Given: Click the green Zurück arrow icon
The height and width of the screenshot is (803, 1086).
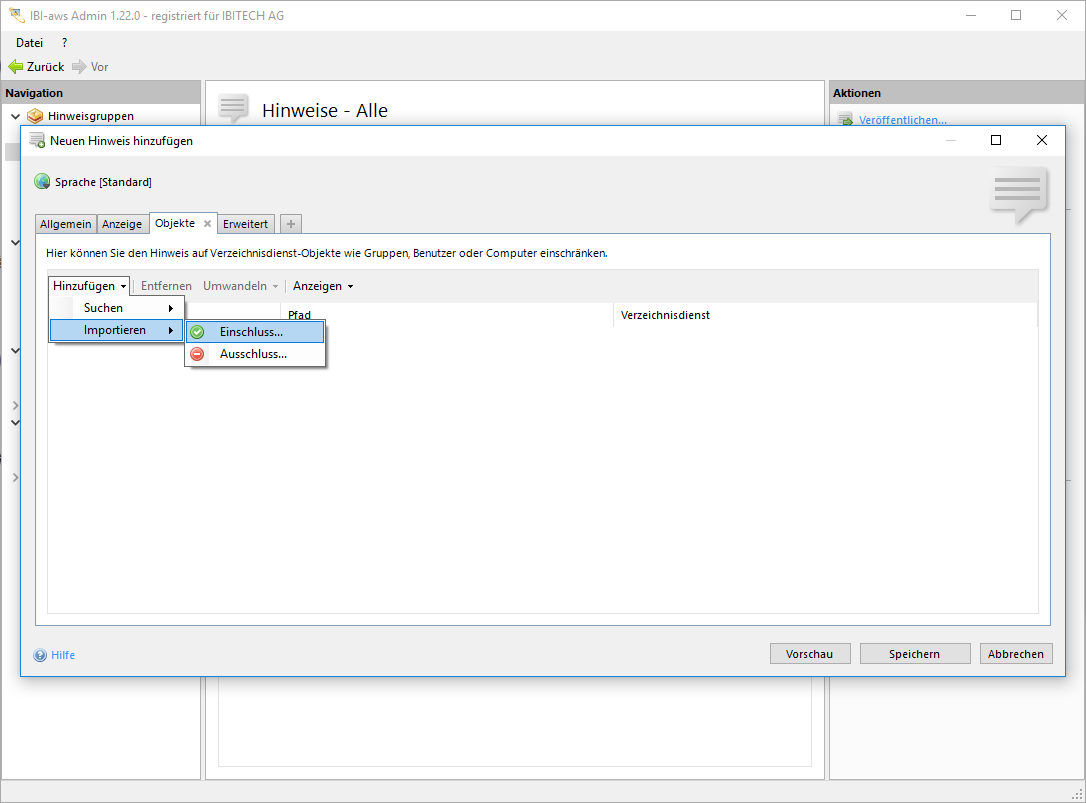Looking at the screenshot, I should pos(16,67).
